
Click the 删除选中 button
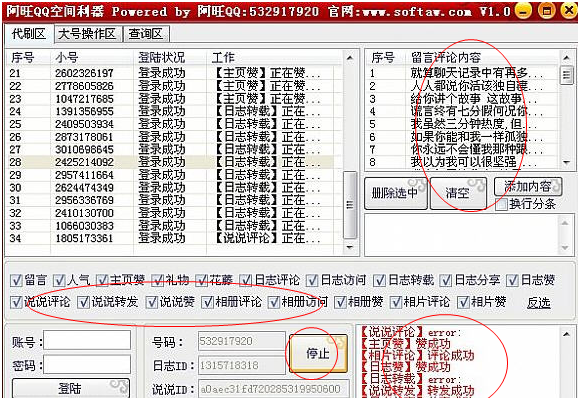[x=396, y=193]
